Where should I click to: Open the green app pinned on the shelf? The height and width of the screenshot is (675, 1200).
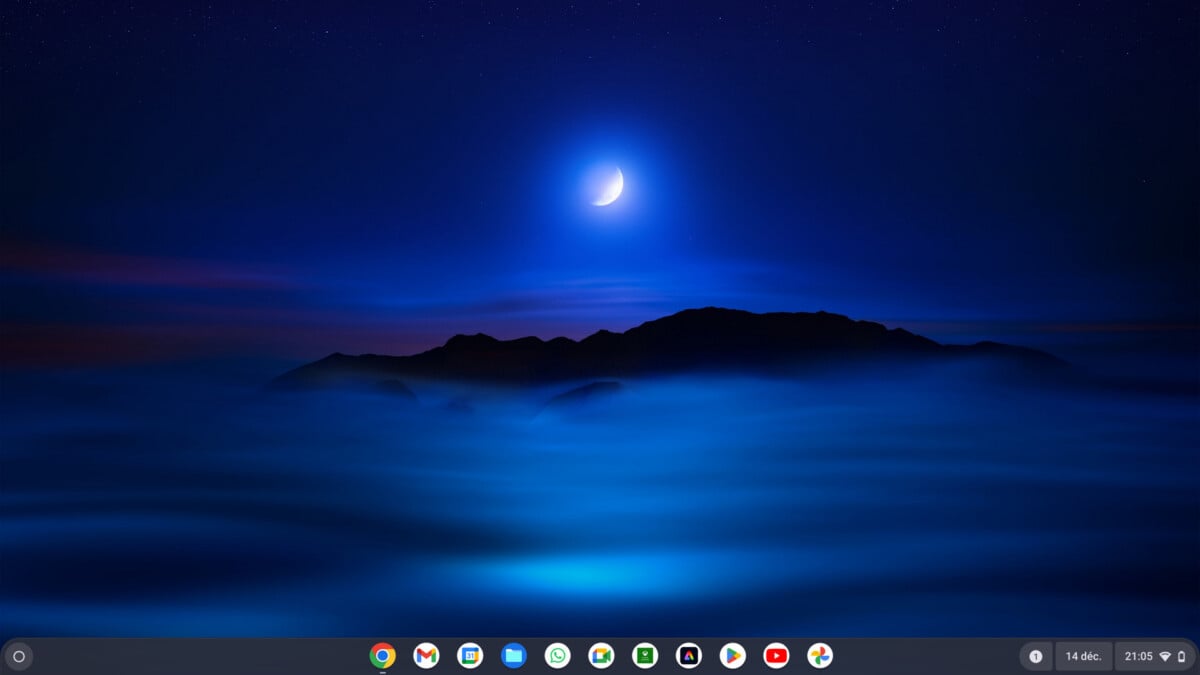point(643,656)
